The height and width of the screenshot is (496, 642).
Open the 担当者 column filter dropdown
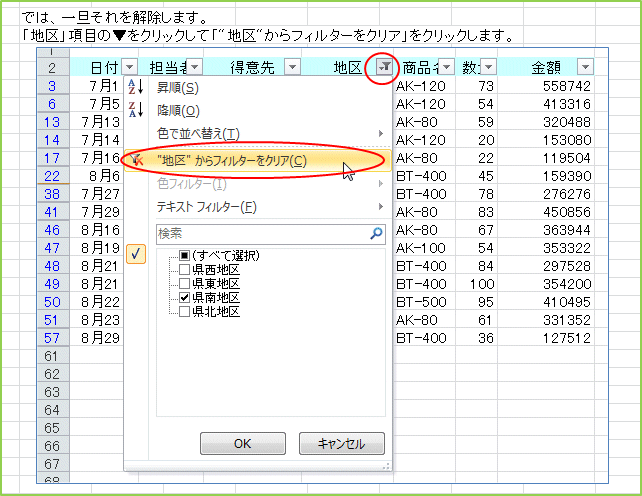click(195, 67)
